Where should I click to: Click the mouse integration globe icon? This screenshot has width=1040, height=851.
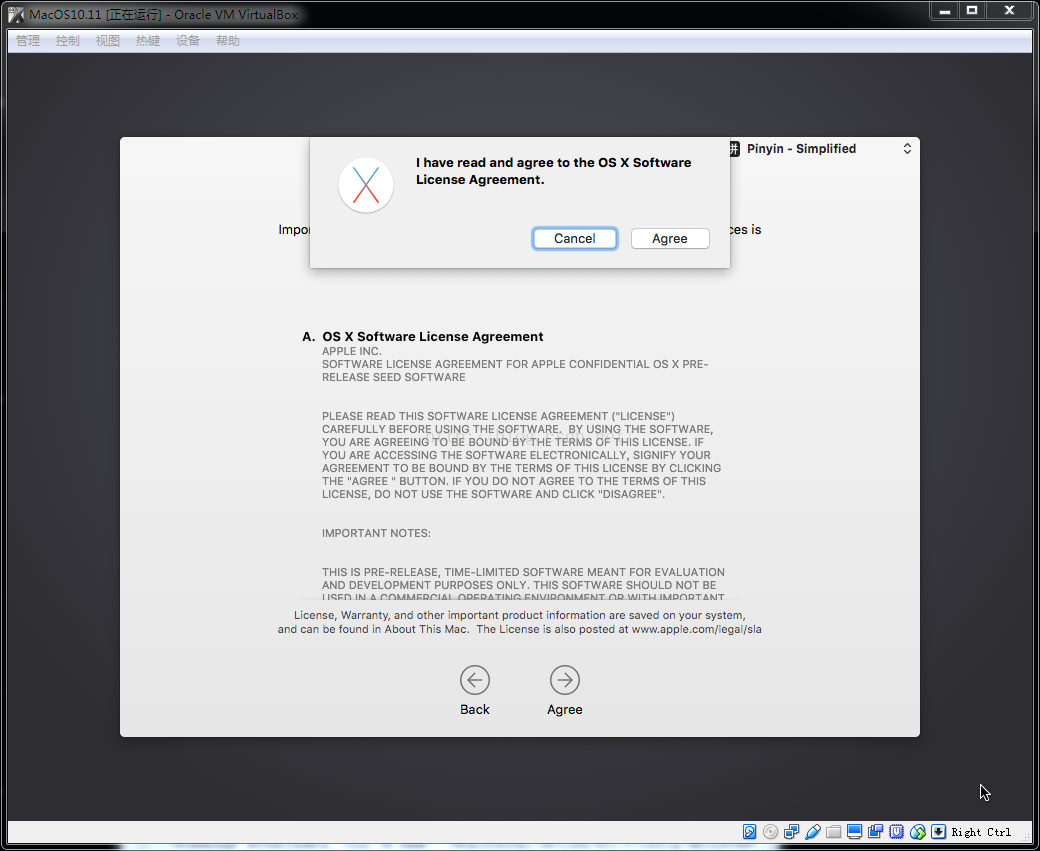(918, 832)
